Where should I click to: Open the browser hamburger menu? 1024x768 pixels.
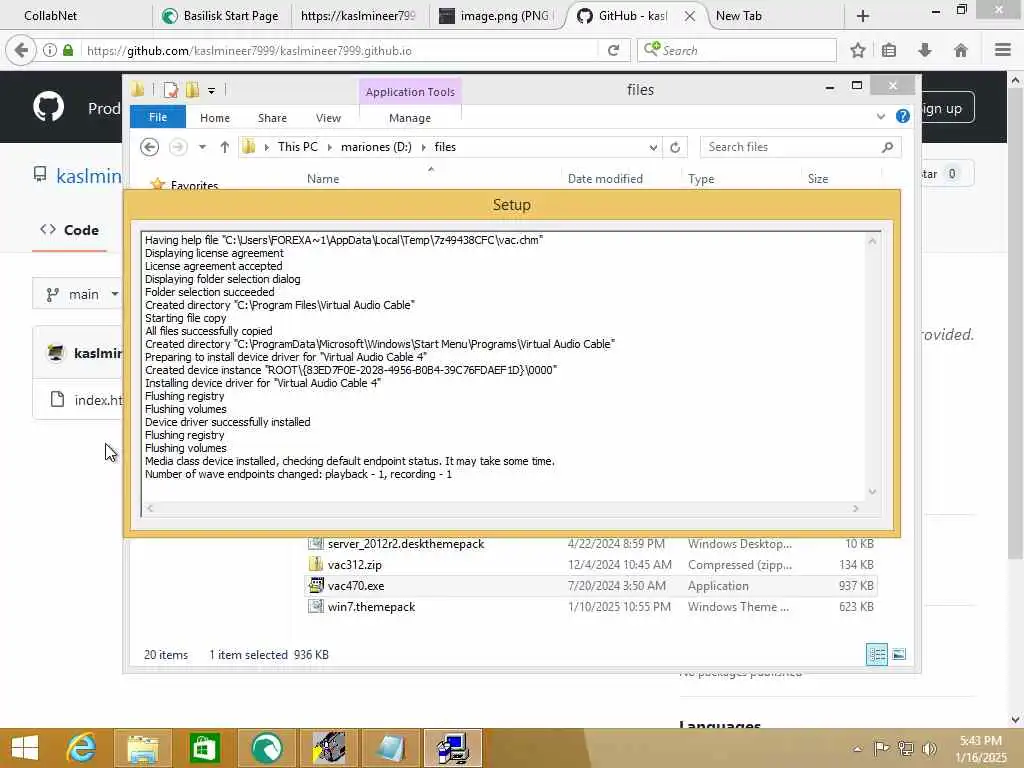1003,50
